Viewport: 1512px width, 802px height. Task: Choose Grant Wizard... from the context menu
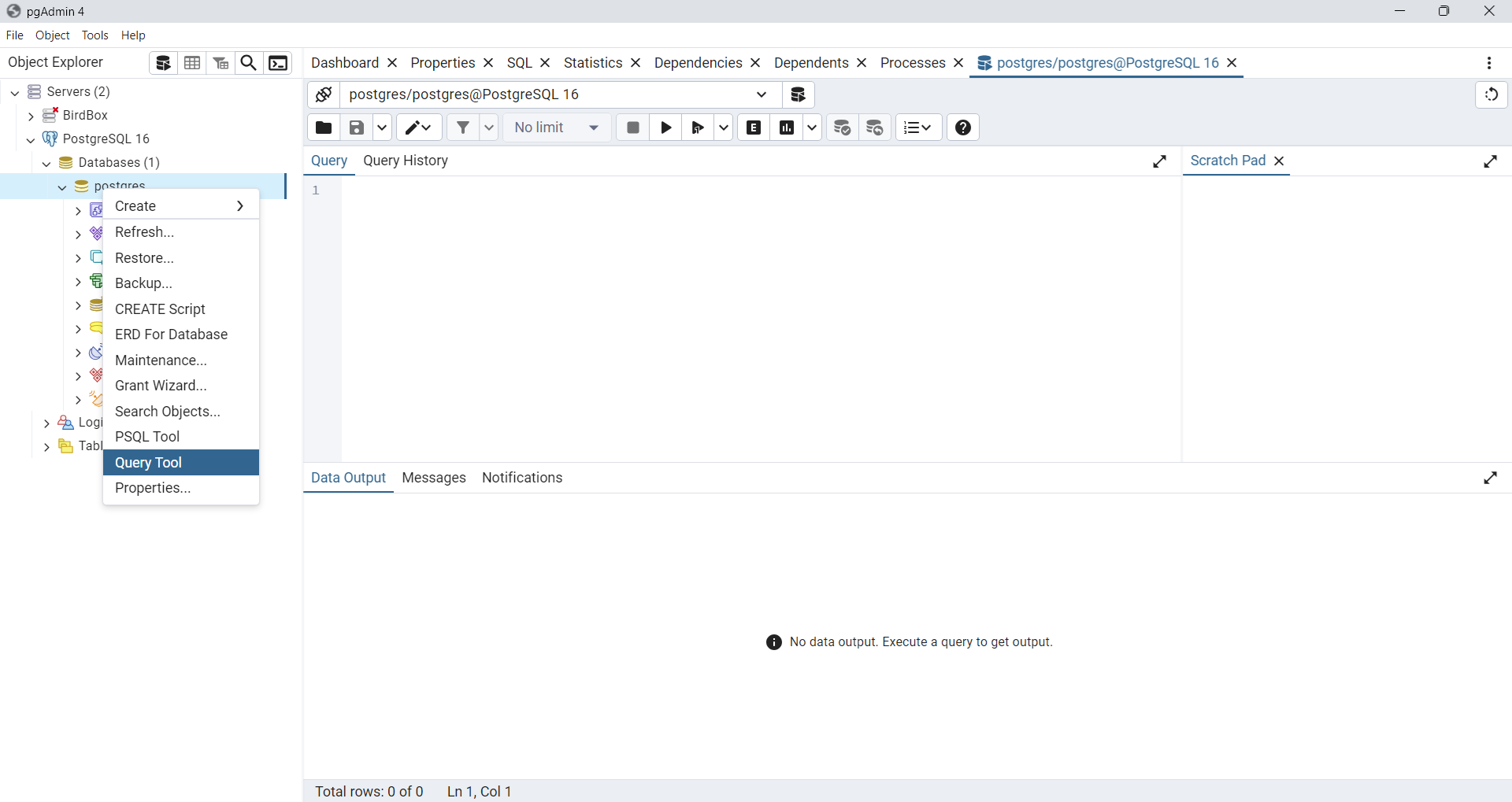(181, 386)
